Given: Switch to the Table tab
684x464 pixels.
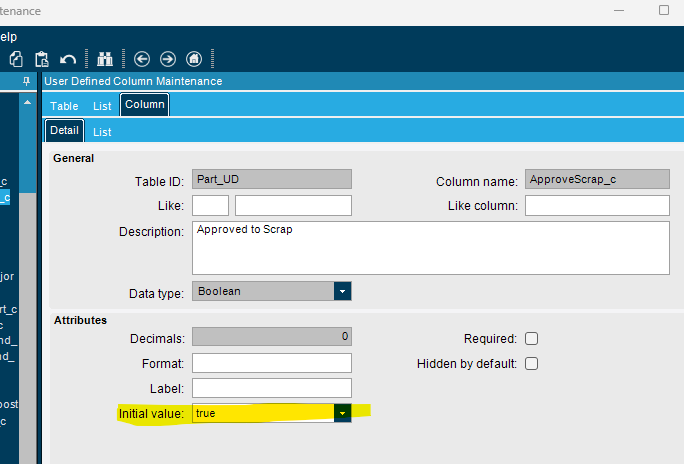Looking at the screenshot, I should [64, 106].
